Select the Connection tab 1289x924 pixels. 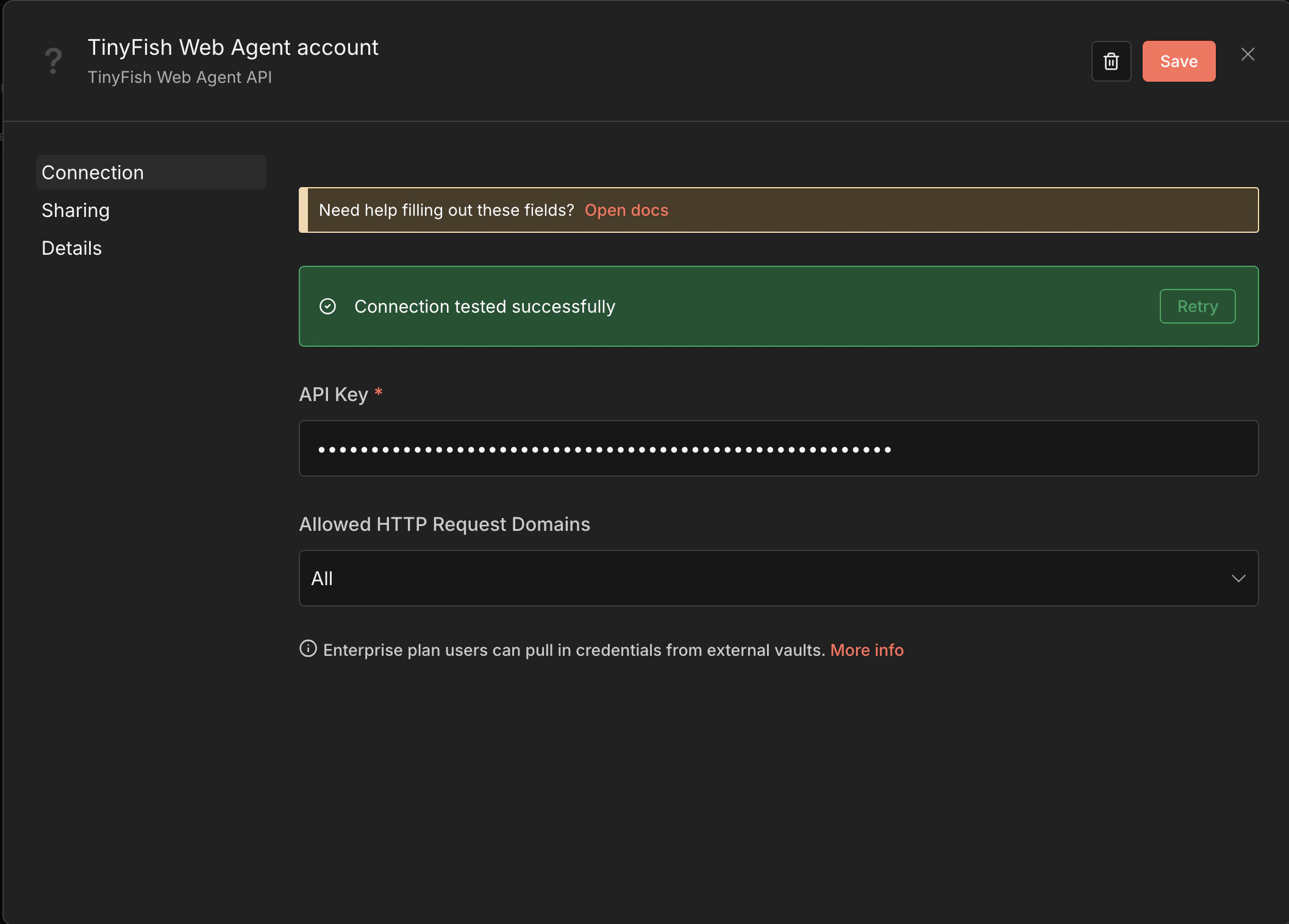(93, 172)
